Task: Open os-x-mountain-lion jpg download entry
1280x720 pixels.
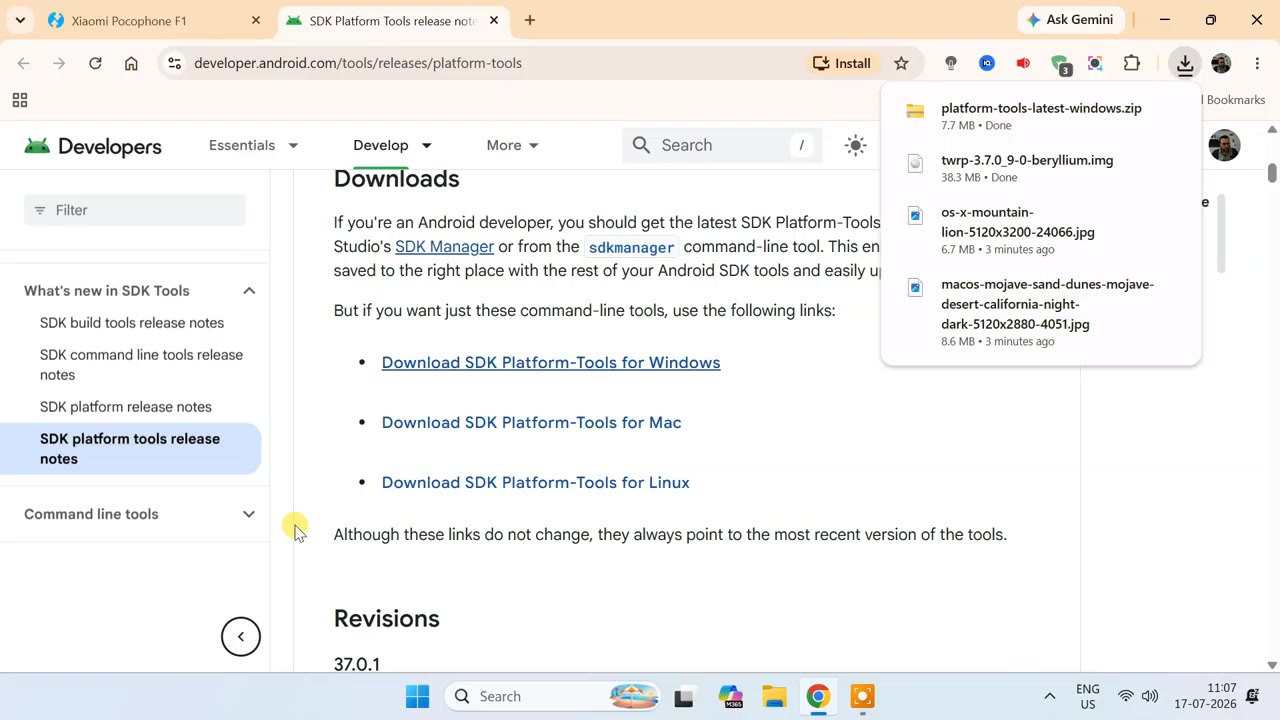Action: 1040,230
